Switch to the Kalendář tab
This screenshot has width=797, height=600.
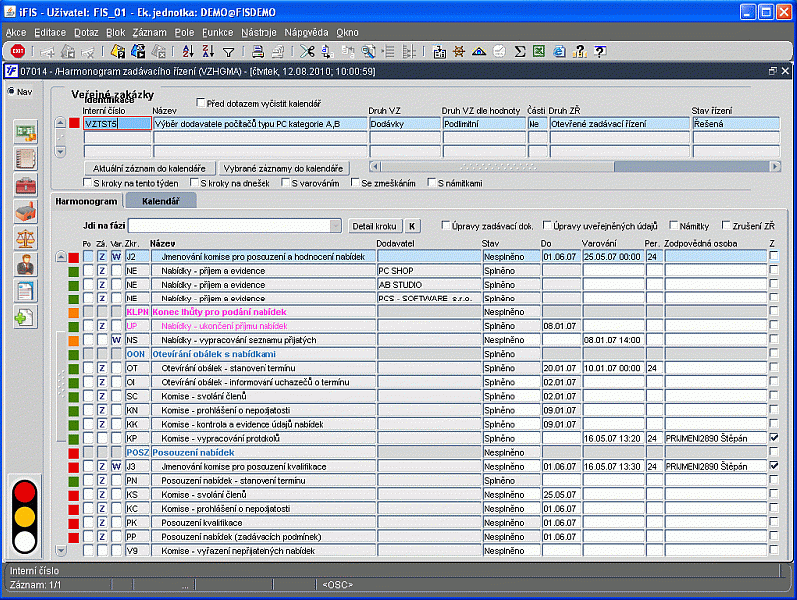159,202
